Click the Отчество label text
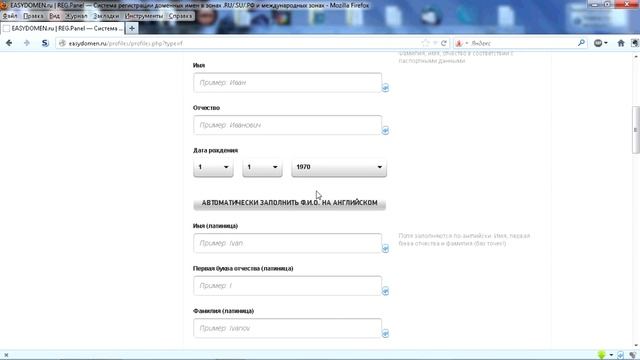 click(207, 108)
